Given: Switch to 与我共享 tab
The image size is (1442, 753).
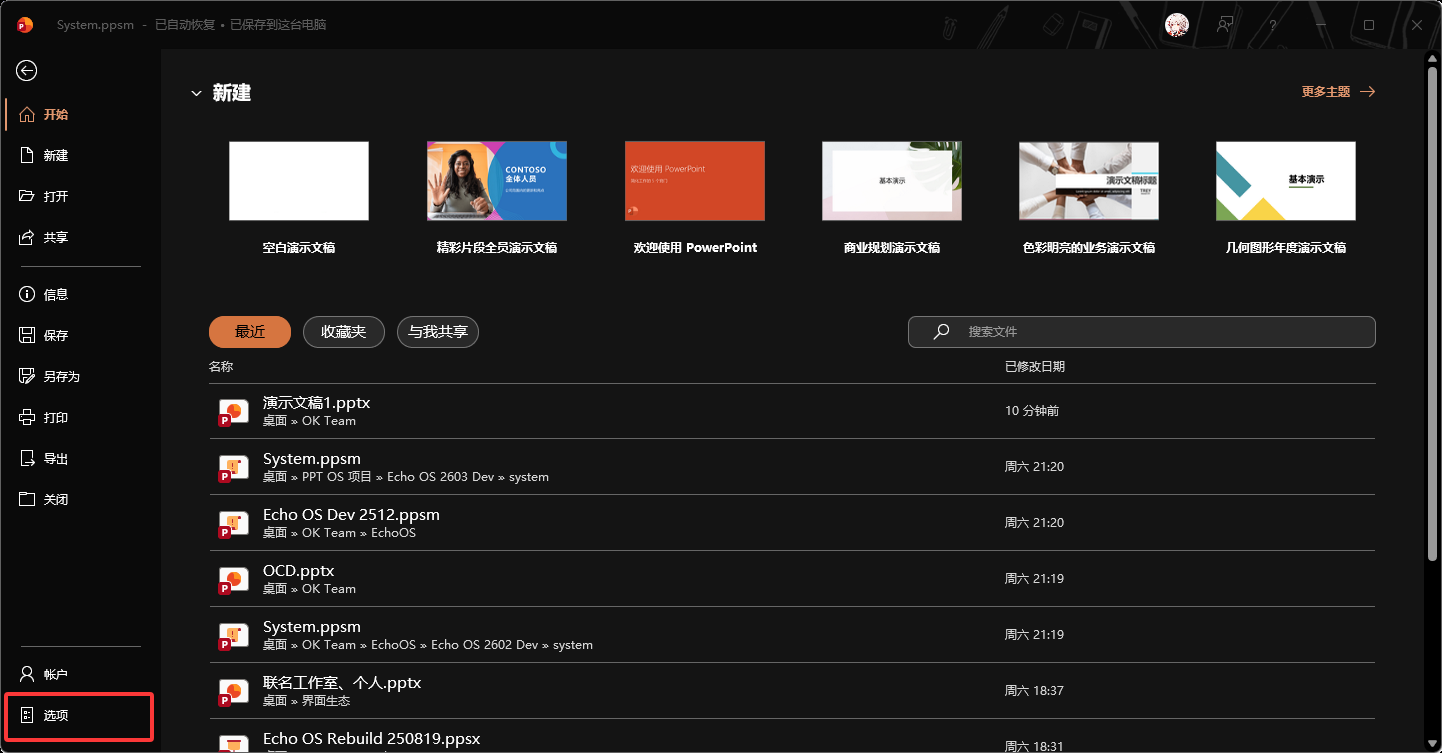Looking at the screenshot, I should (x=438, y=332).
